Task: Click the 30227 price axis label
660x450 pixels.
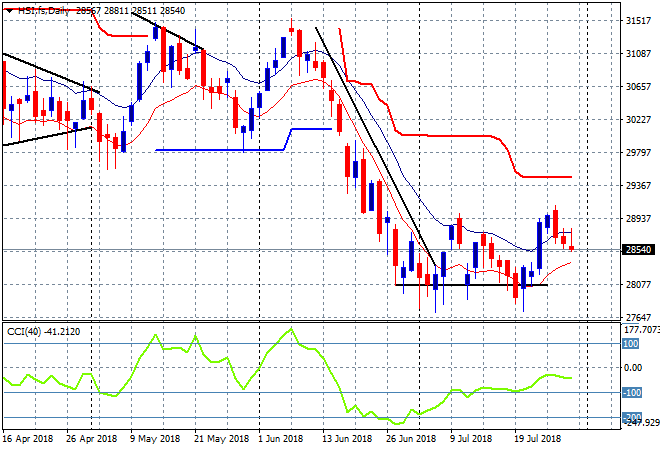Action: pos(638,120)
